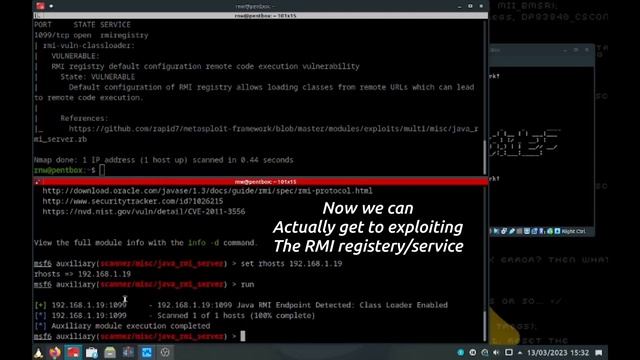Viewport: 640px width, 360px height.
Task: Click 'info -d' green command text
Action: pos(203,243)
